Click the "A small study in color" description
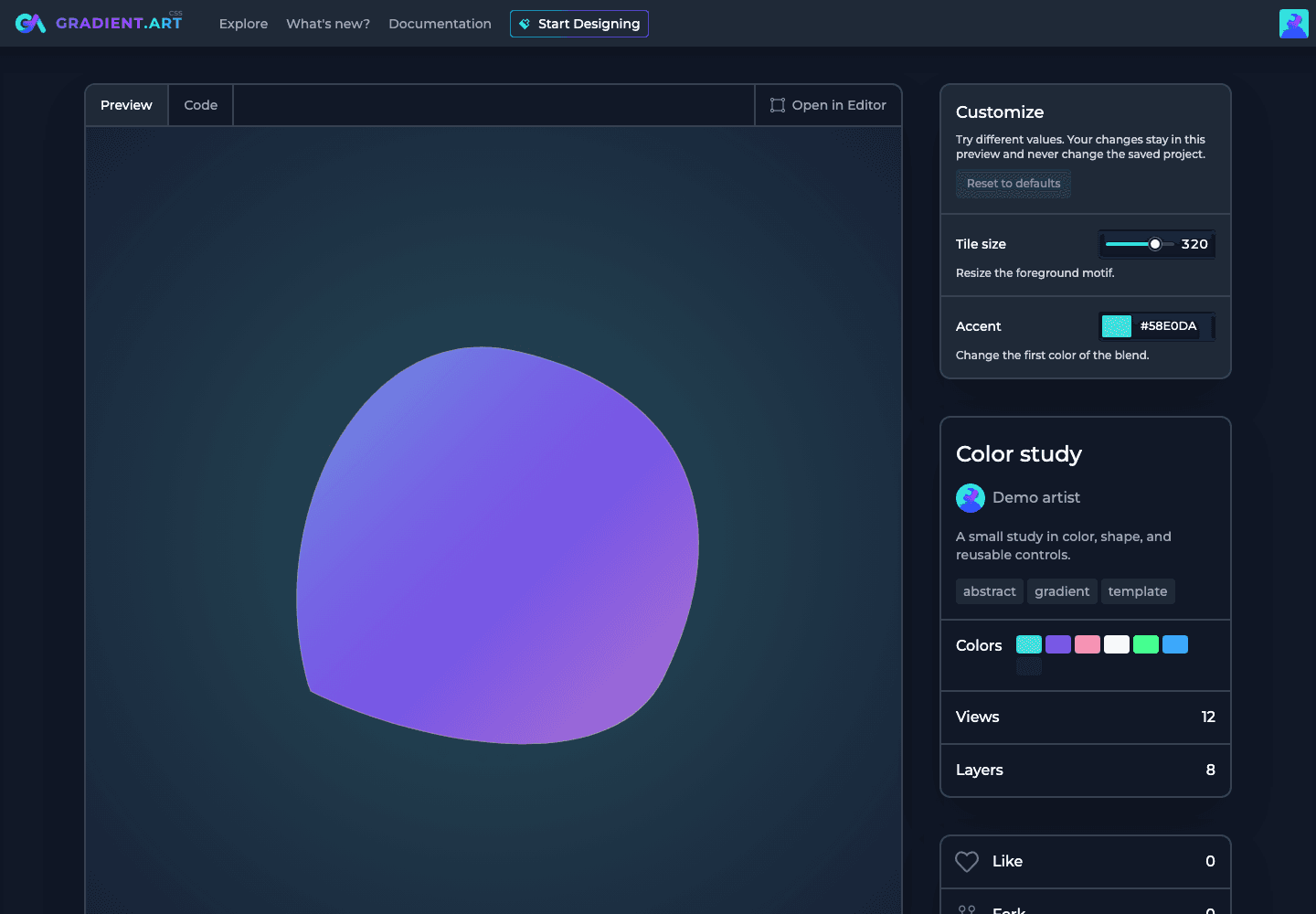 pyautogui.click(x=1064, y=546)
